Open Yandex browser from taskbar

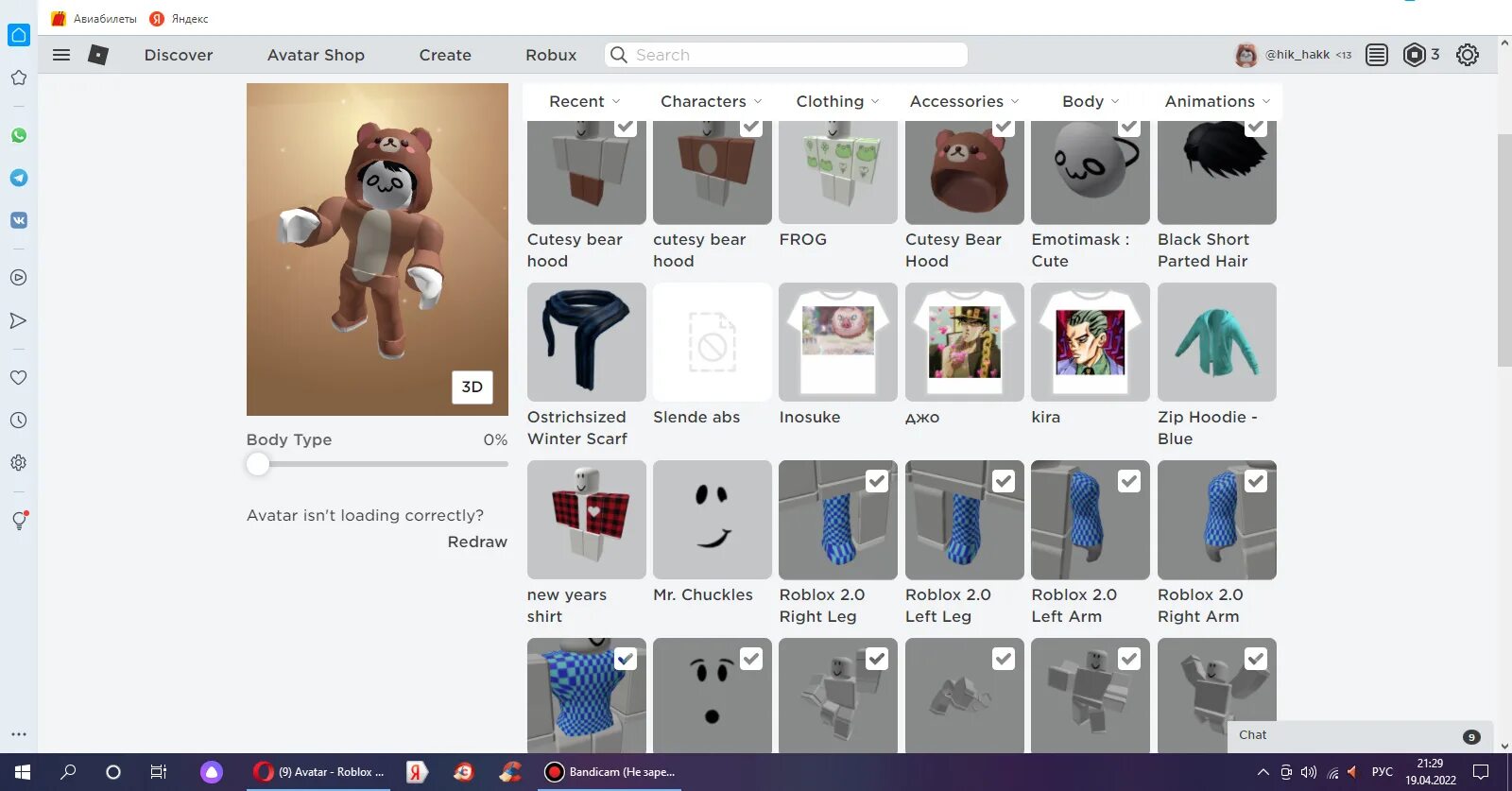[x=417, y=772]
